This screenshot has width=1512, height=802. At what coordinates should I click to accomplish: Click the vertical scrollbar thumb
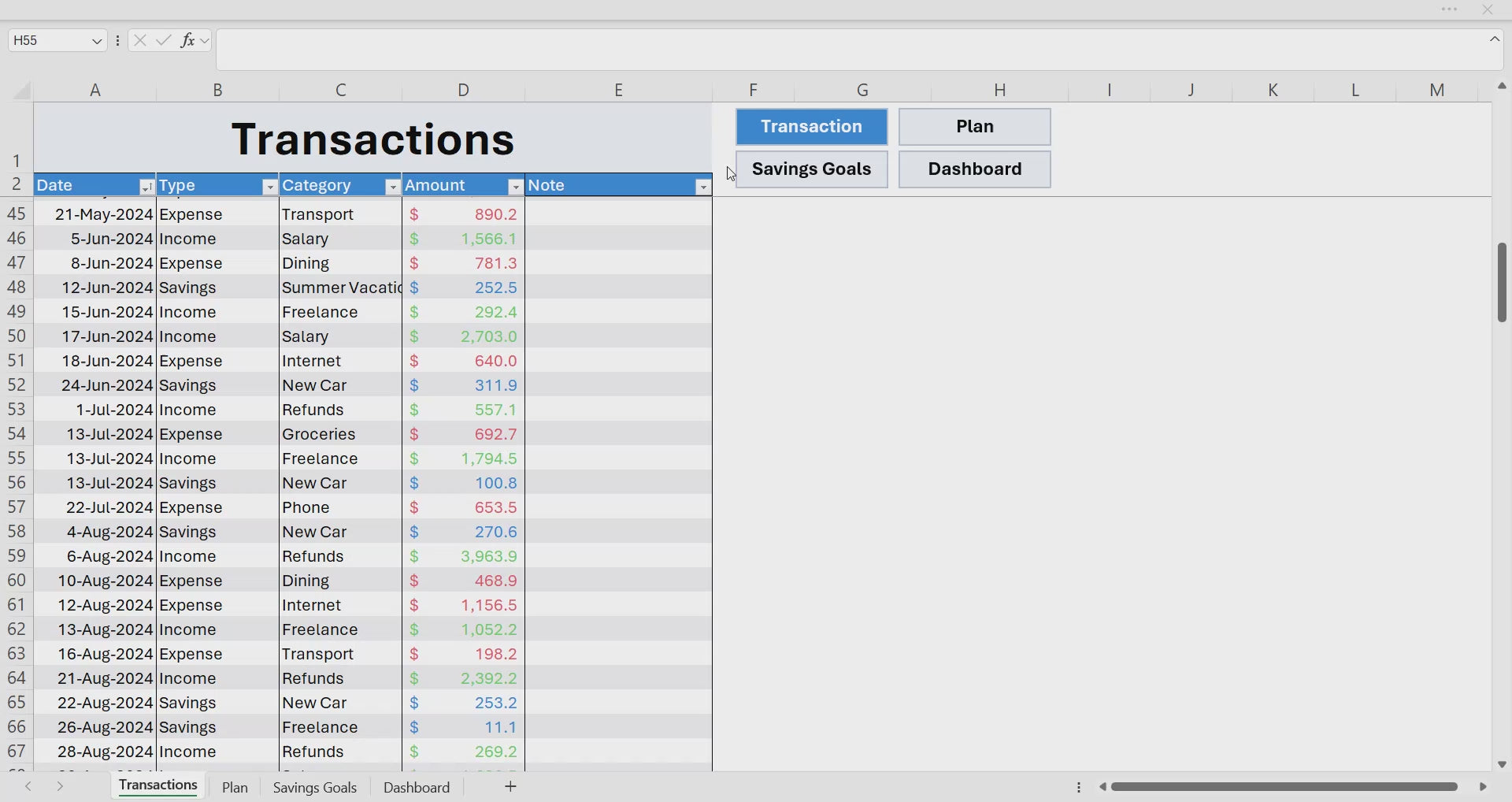click(x=1502, y=282)
